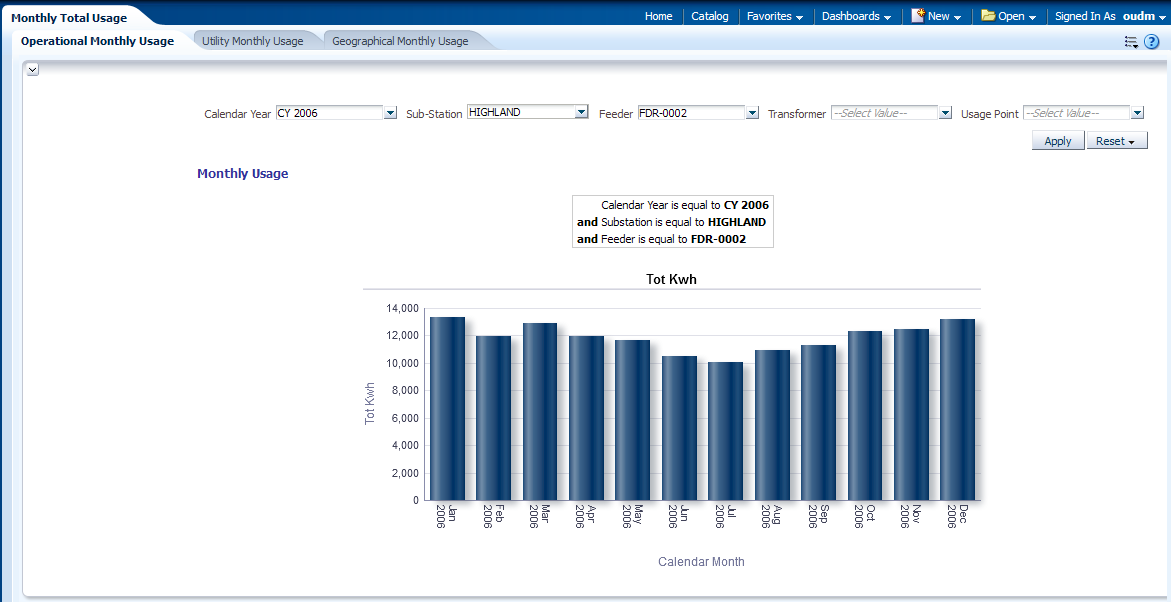Click the Calendar Month axis label
Screen dimensions: 1171x602
701,561
